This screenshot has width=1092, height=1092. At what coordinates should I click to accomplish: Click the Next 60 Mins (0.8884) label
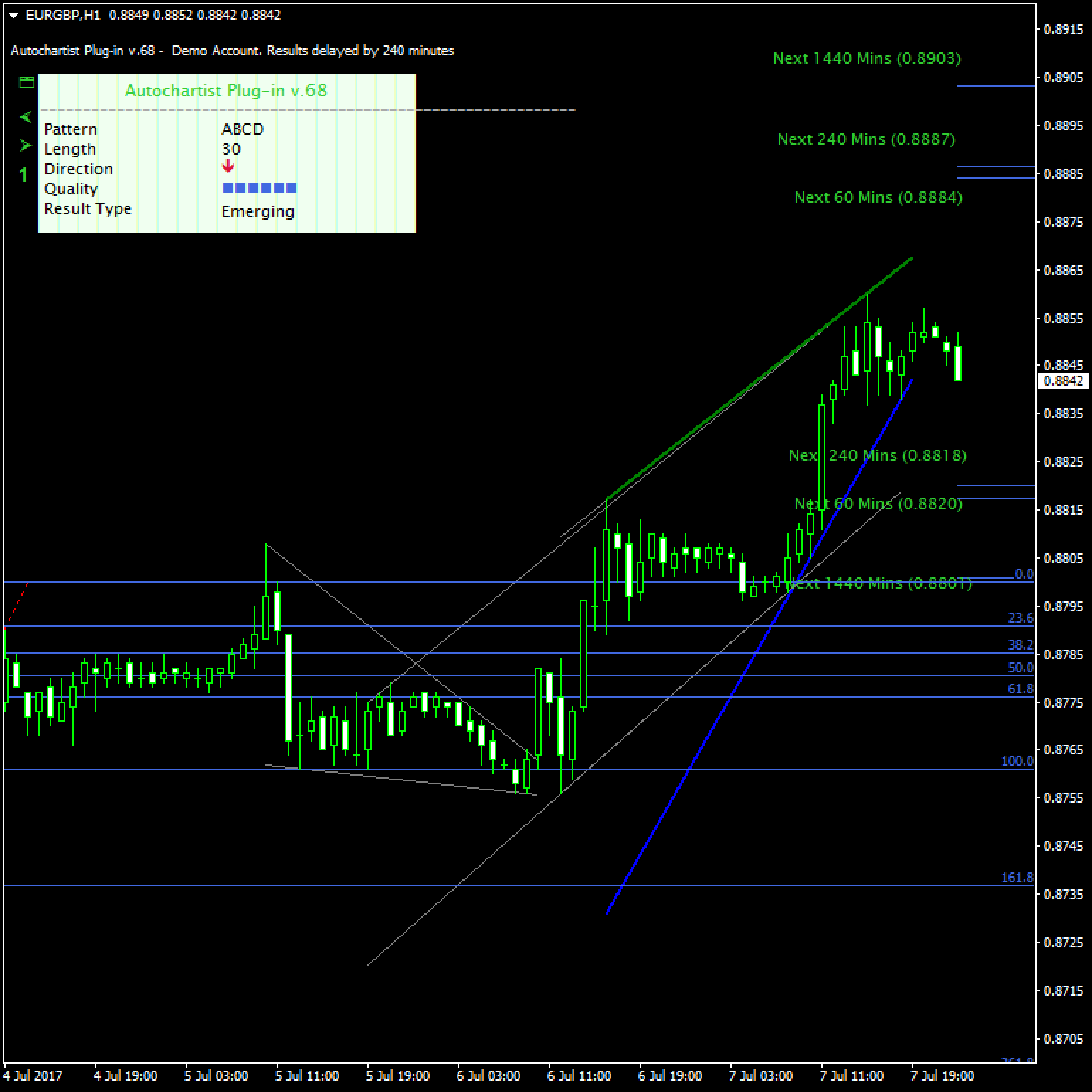point(878,197)
